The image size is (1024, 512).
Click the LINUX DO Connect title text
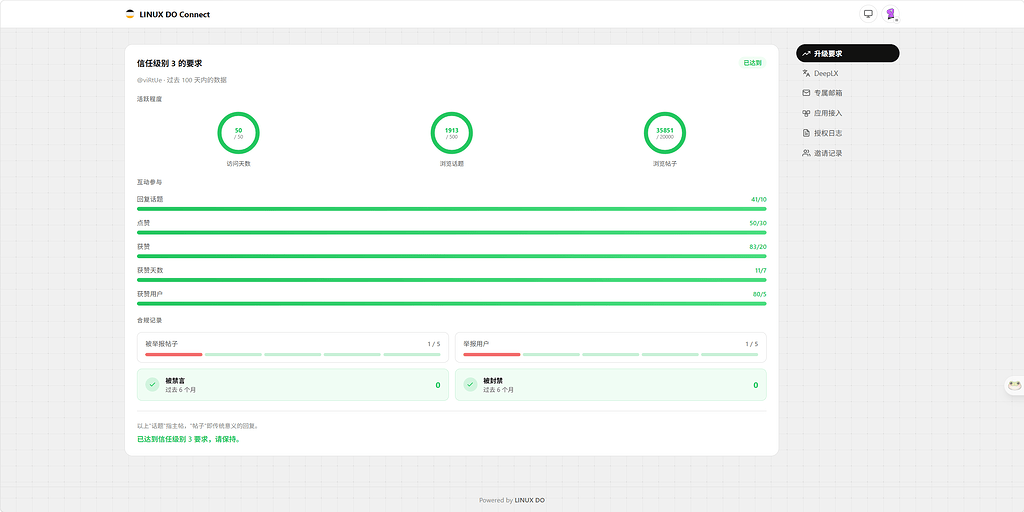tap(175, 14)
